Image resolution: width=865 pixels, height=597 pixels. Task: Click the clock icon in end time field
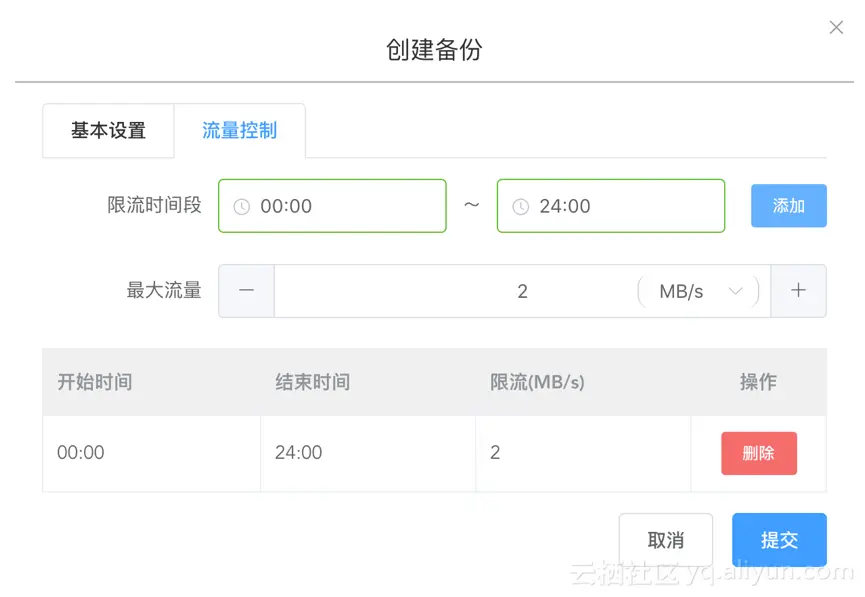pos(520,207)
